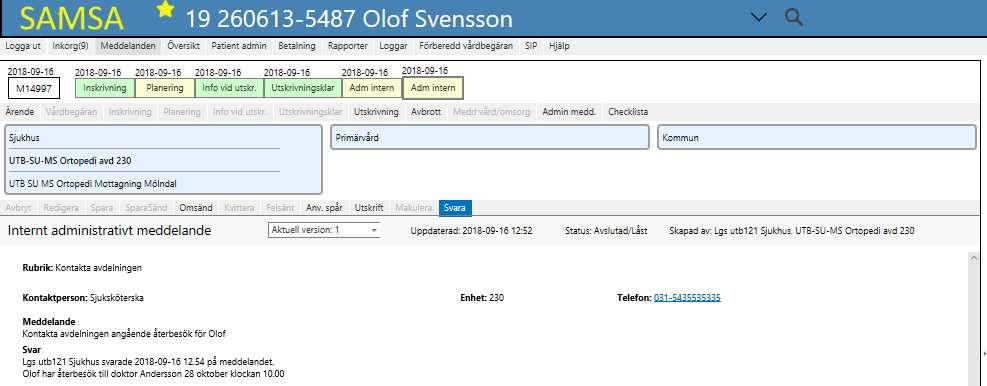This screenshot has width=987, height=386.
Task: Open the SIP menu item
Action: point(531,46)
